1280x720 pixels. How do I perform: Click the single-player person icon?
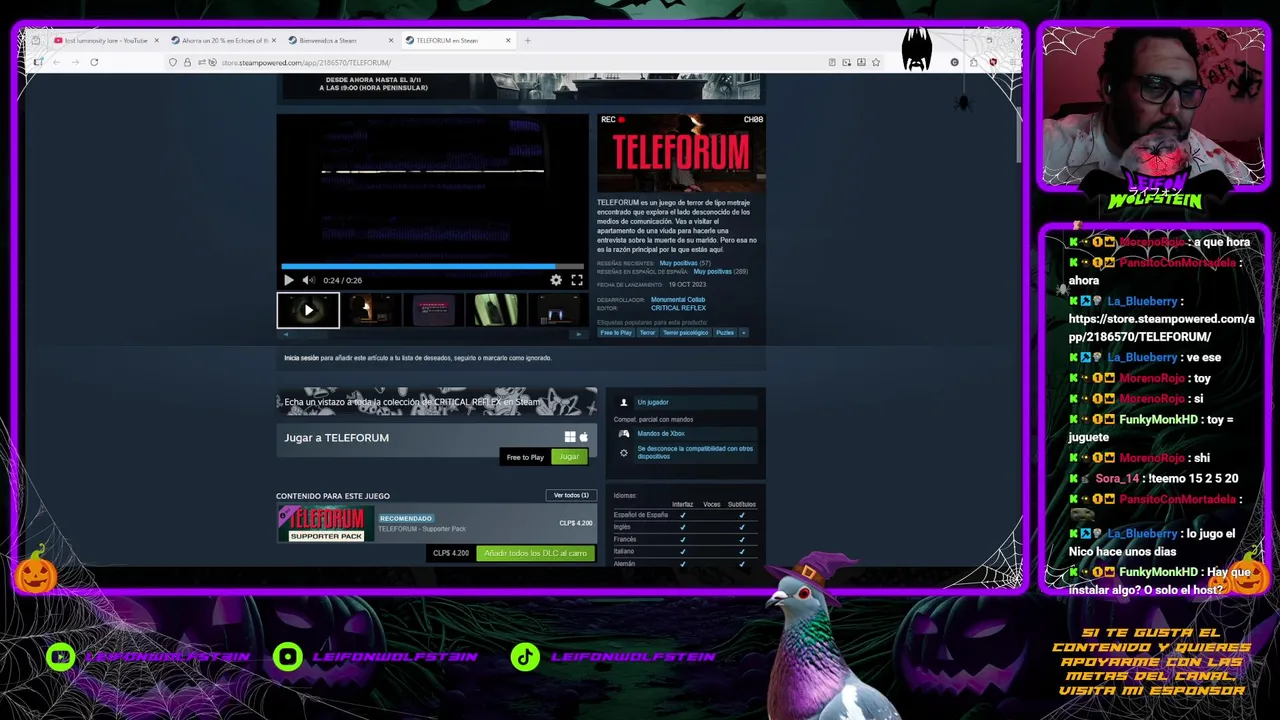[x=624, y=402]
